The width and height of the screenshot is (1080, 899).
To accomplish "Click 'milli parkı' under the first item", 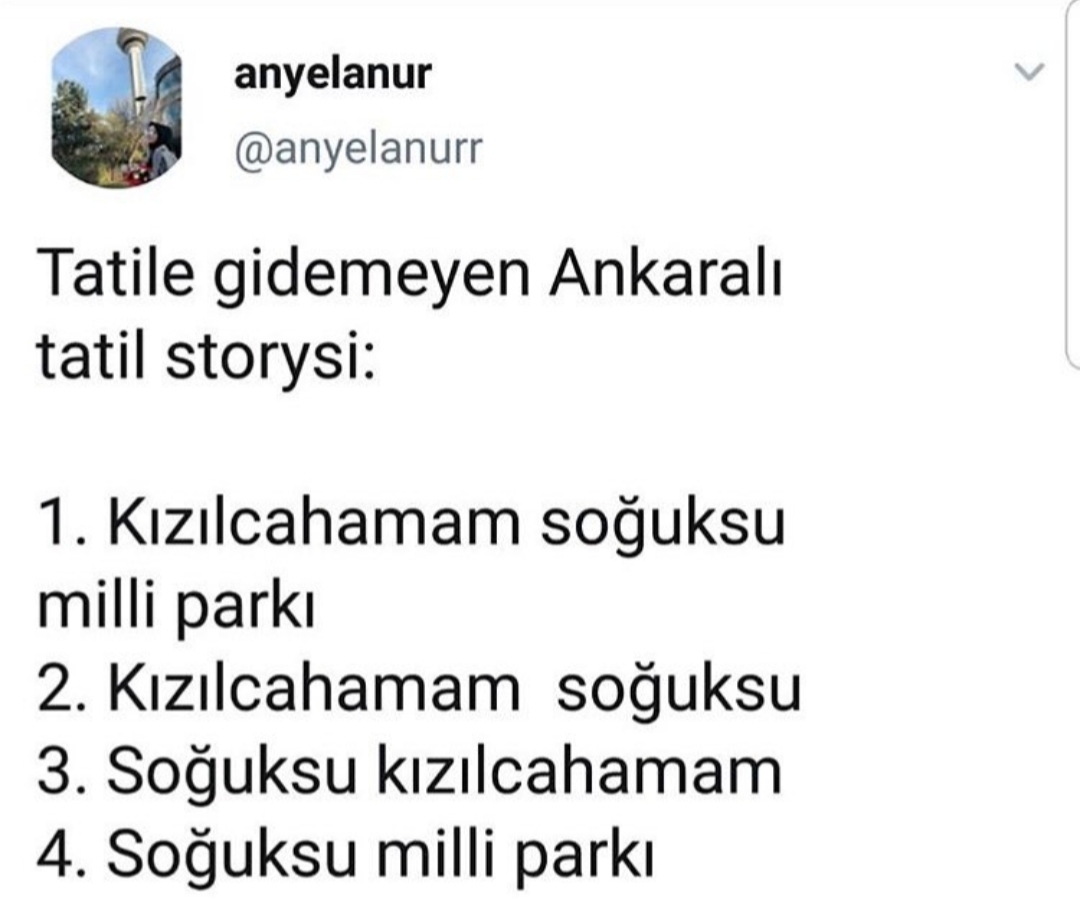I will tap(176, 608).
